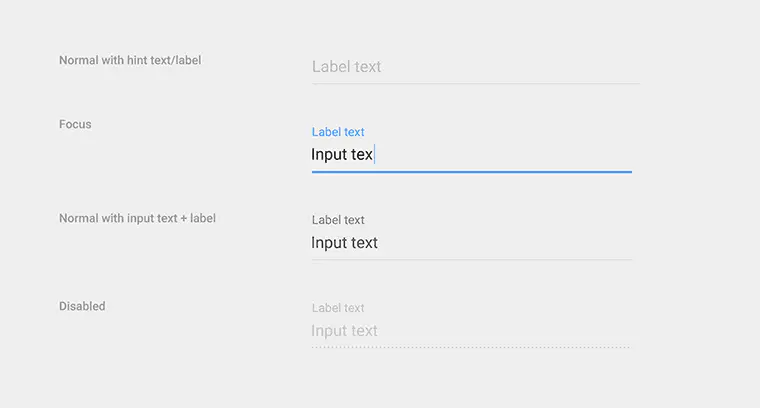Click the disabled field with faded "Input text"
This screenshot has height=408, width=760.
[470, 331]
